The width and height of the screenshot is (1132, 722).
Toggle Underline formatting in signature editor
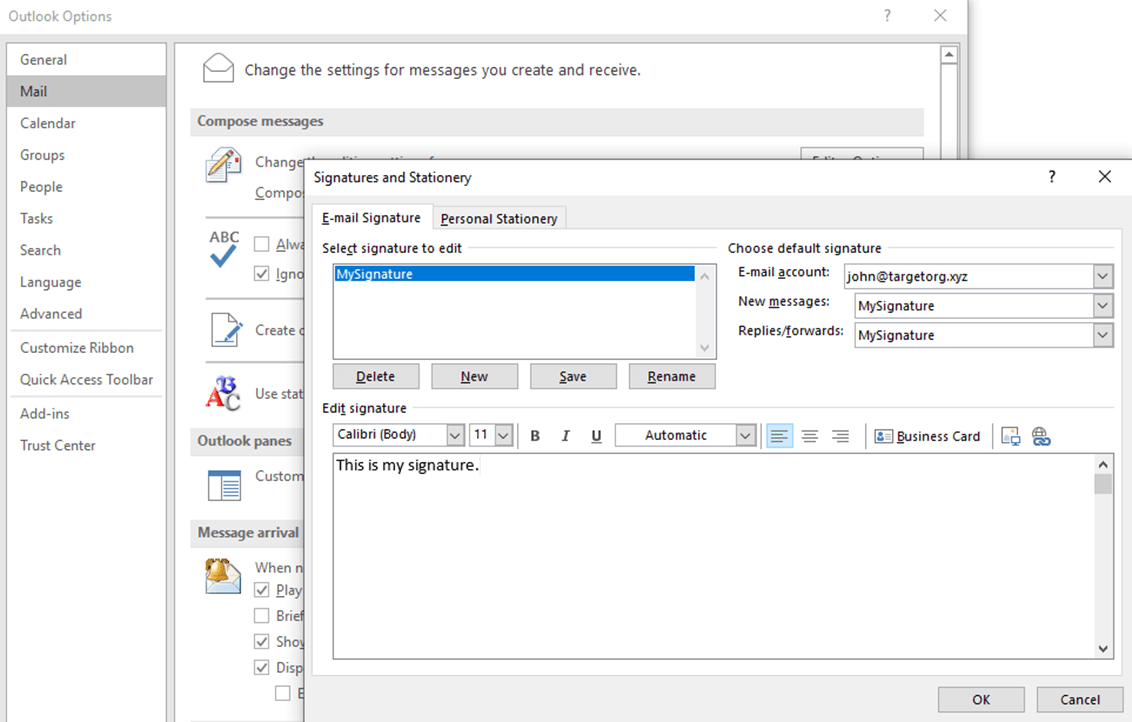point(596,436)
